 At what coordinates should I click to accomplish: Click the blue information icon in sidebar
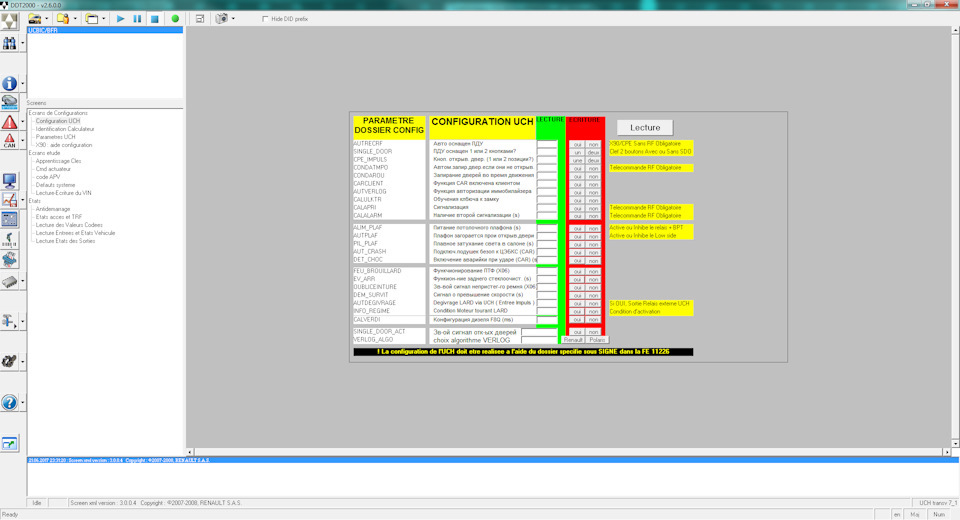(x=9, y=83)
